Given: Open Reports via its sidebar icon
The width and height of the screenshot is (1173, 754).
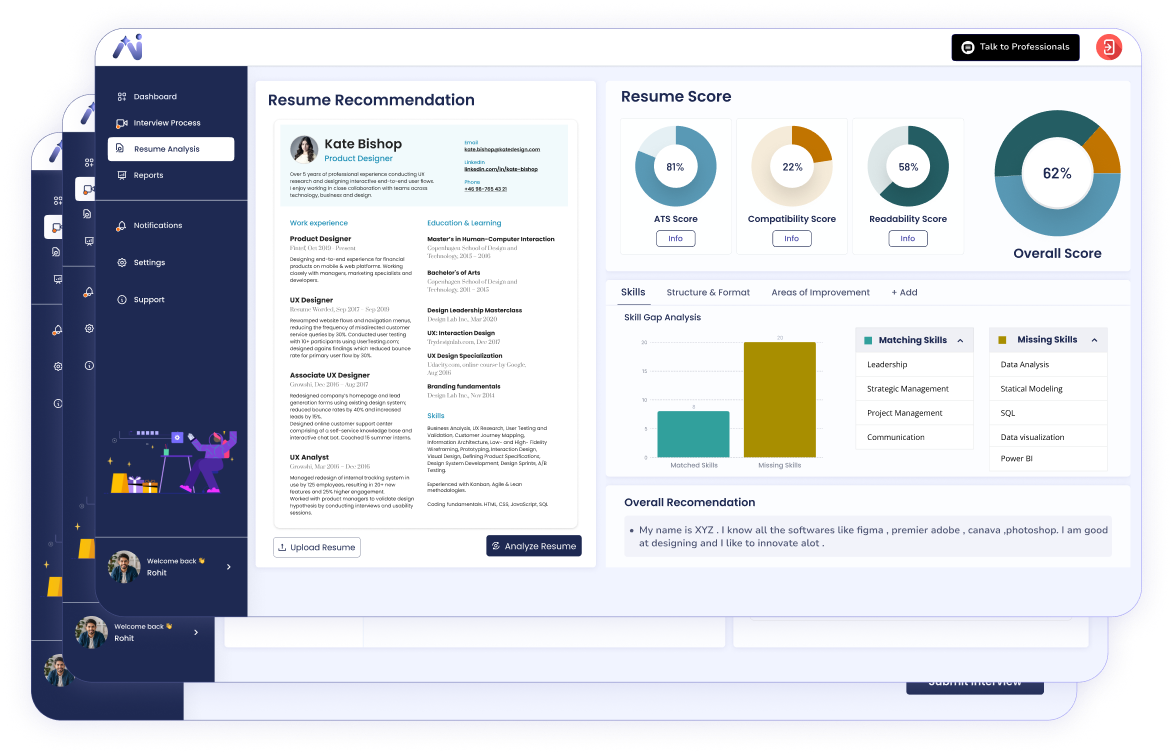Looking at the screenshot, I should pos(121,174).
